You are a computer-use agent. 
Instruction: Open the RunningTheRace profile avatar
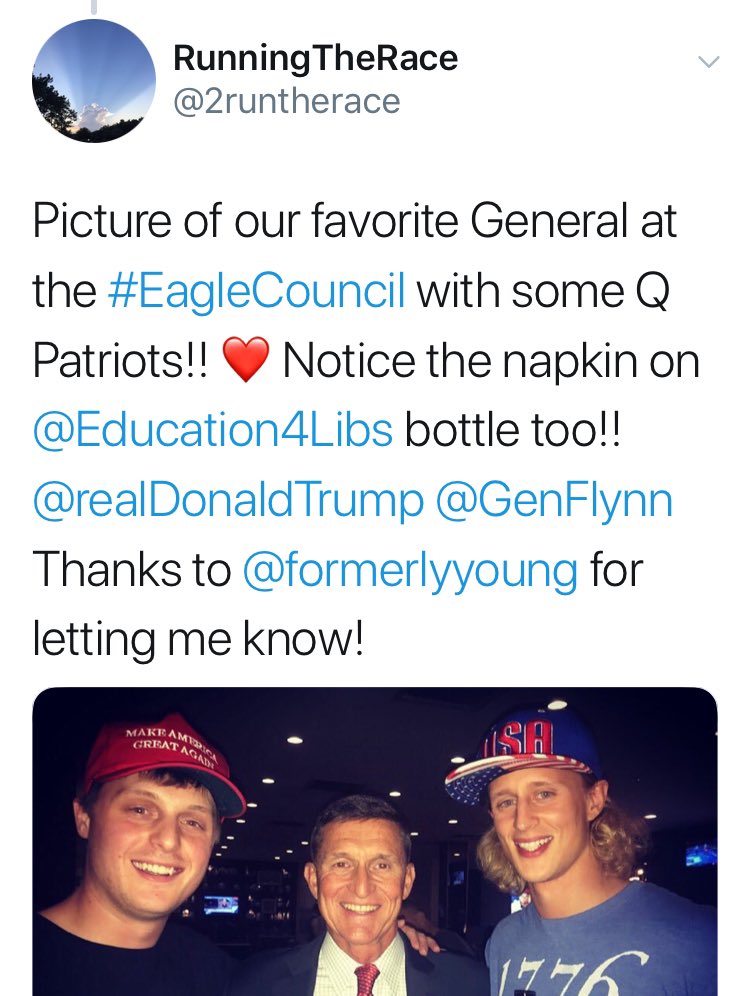point(94,80)
